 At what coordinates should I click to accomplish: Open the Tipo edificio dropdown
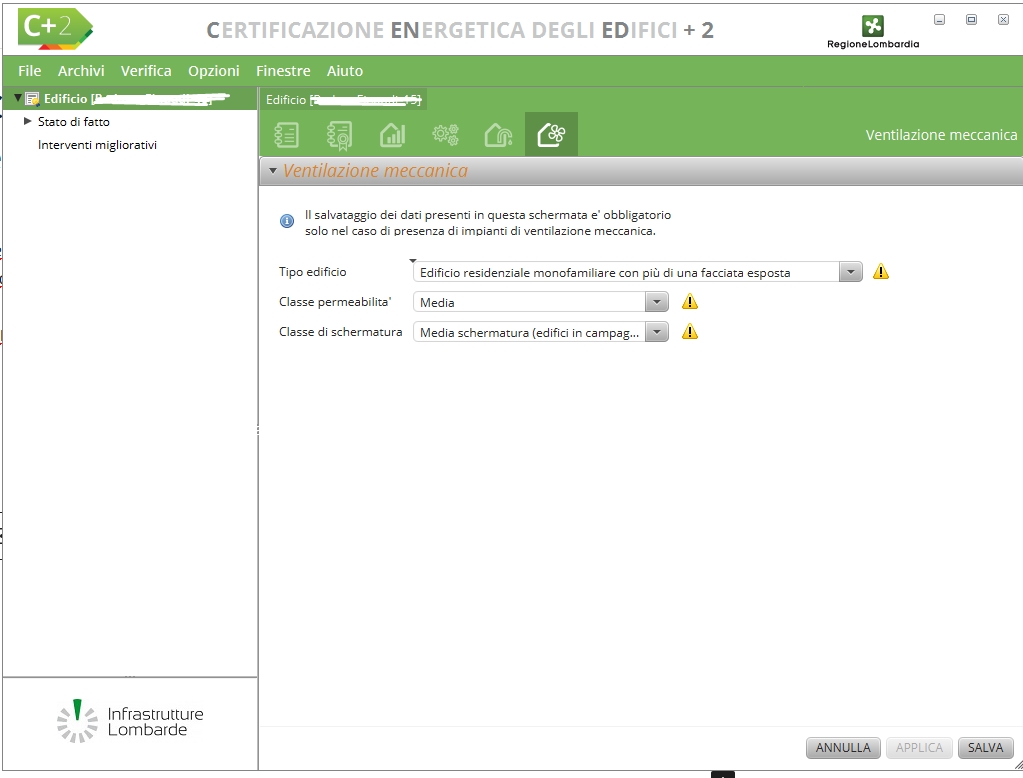click(x=850, y=272)
